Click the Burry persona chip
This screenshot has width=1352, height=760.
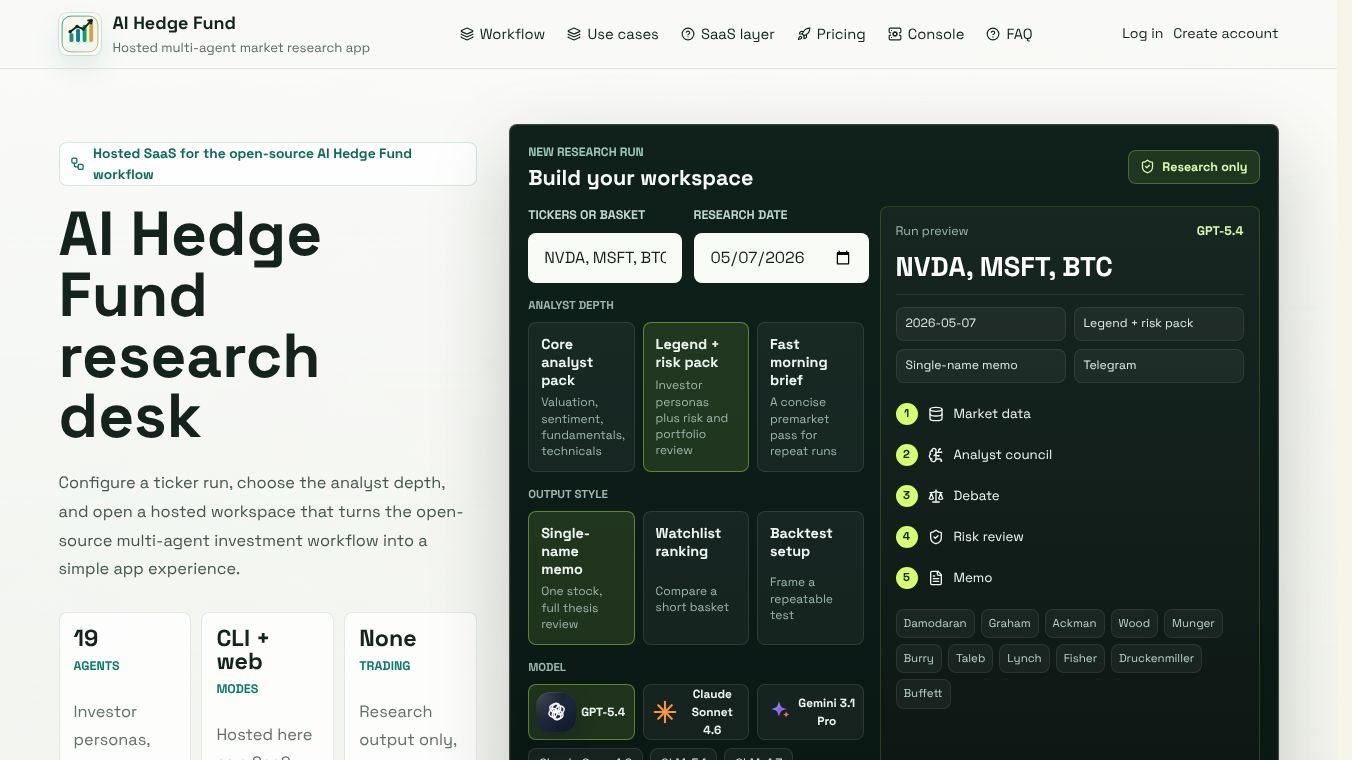point(919,658)
